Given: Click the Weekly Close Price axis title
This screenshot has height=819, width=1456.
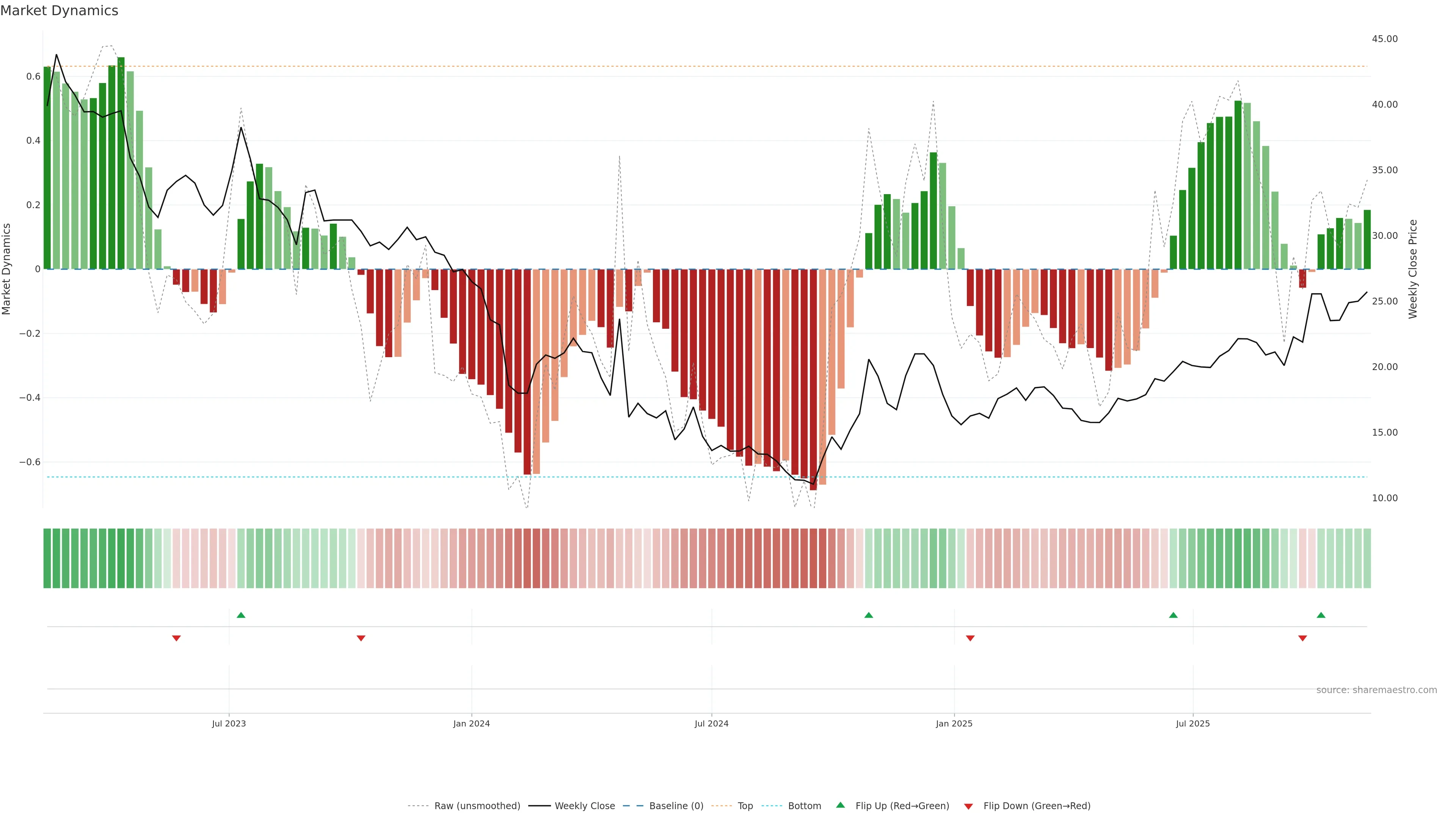Looking at the screenshot, I should point(1412,269).
